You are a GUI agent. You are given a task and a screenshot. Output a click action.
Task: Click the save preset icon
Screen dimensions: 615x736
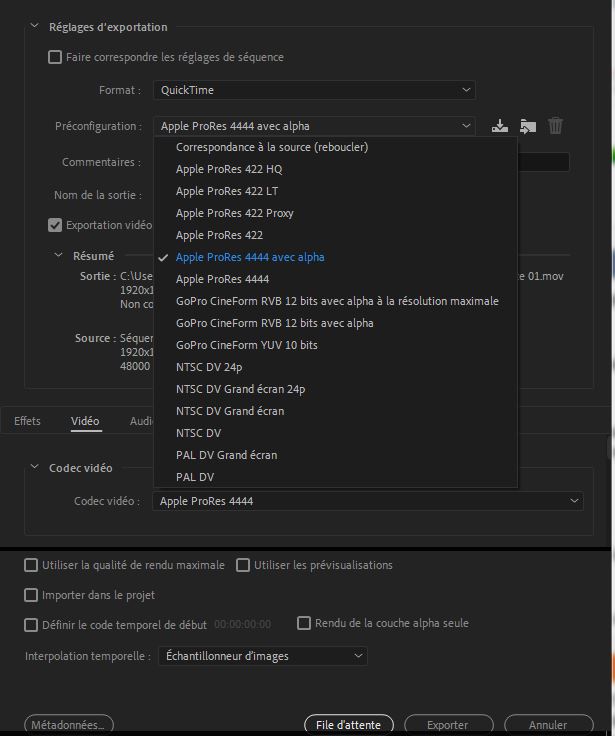(x=500, y=126)
